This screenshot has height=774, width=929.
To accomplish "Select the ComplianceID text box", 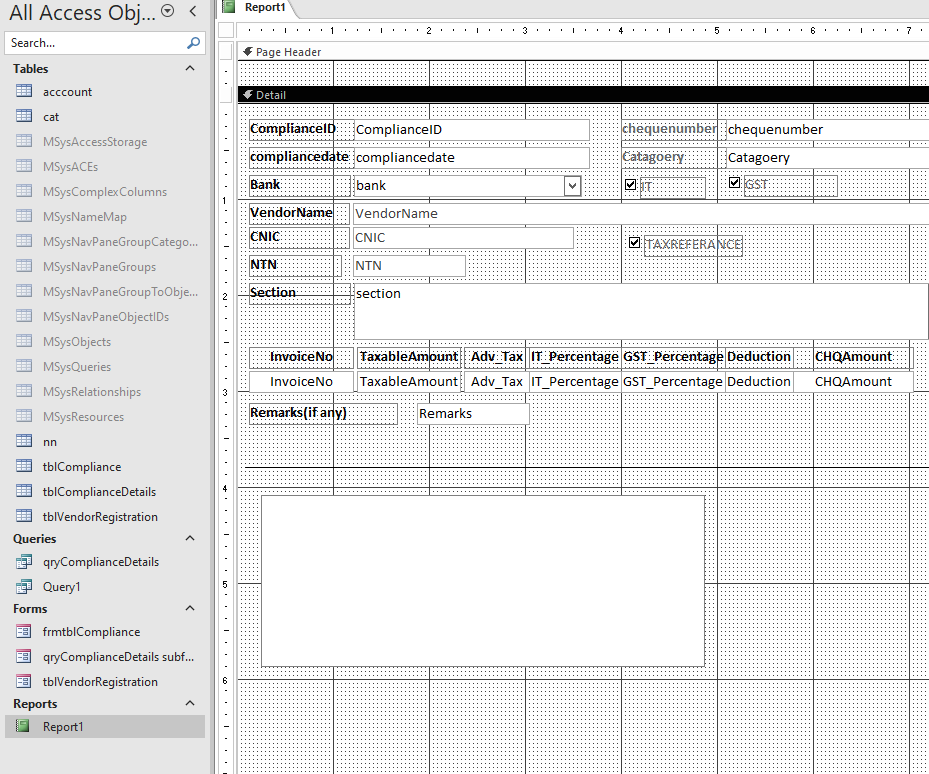I will click(472, 130).
